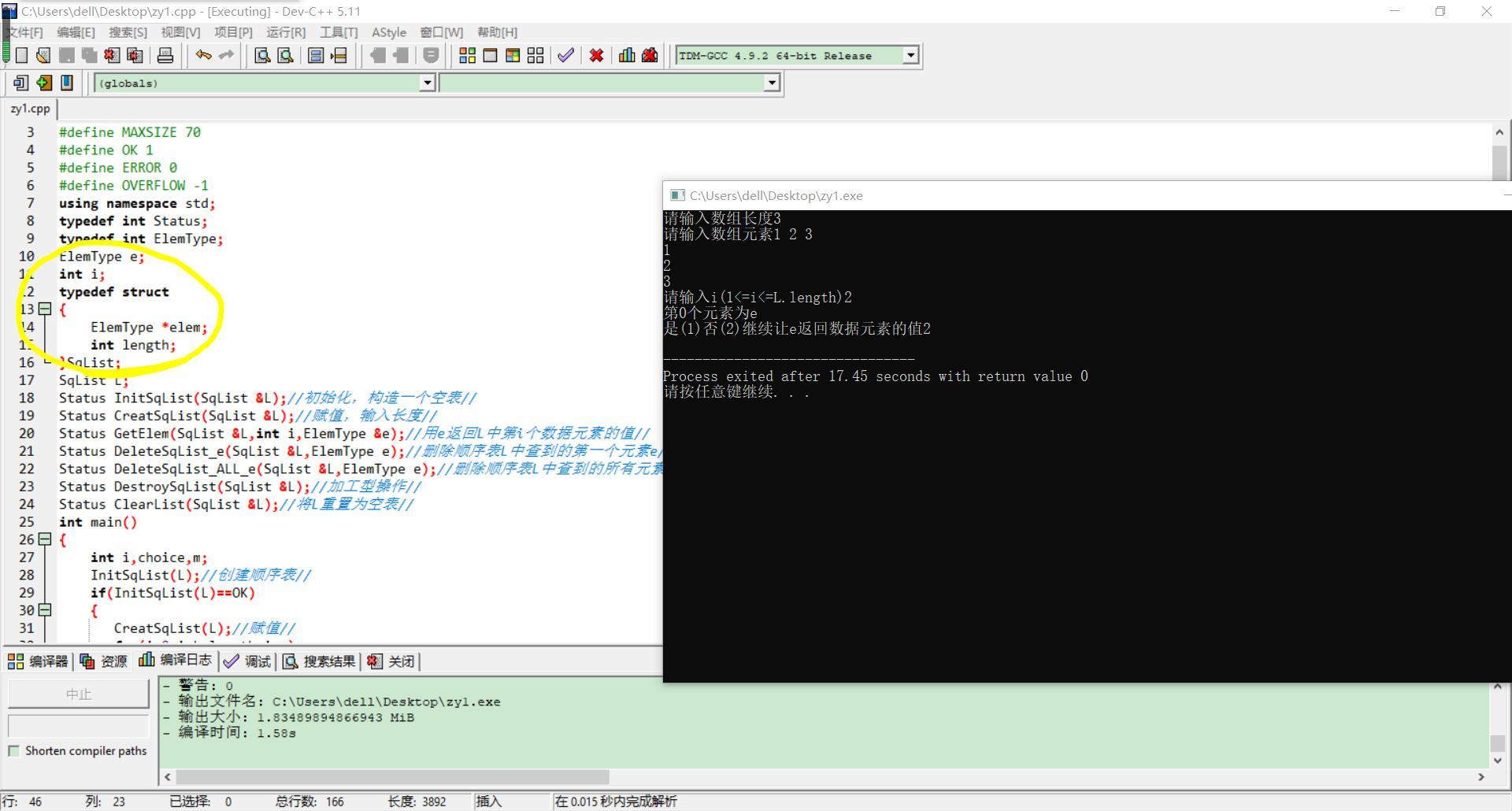Open the TDM-GCC compiler selection dropdown
The width and height of the screenshot is (1512, 811).
click(x=911, y=55)
